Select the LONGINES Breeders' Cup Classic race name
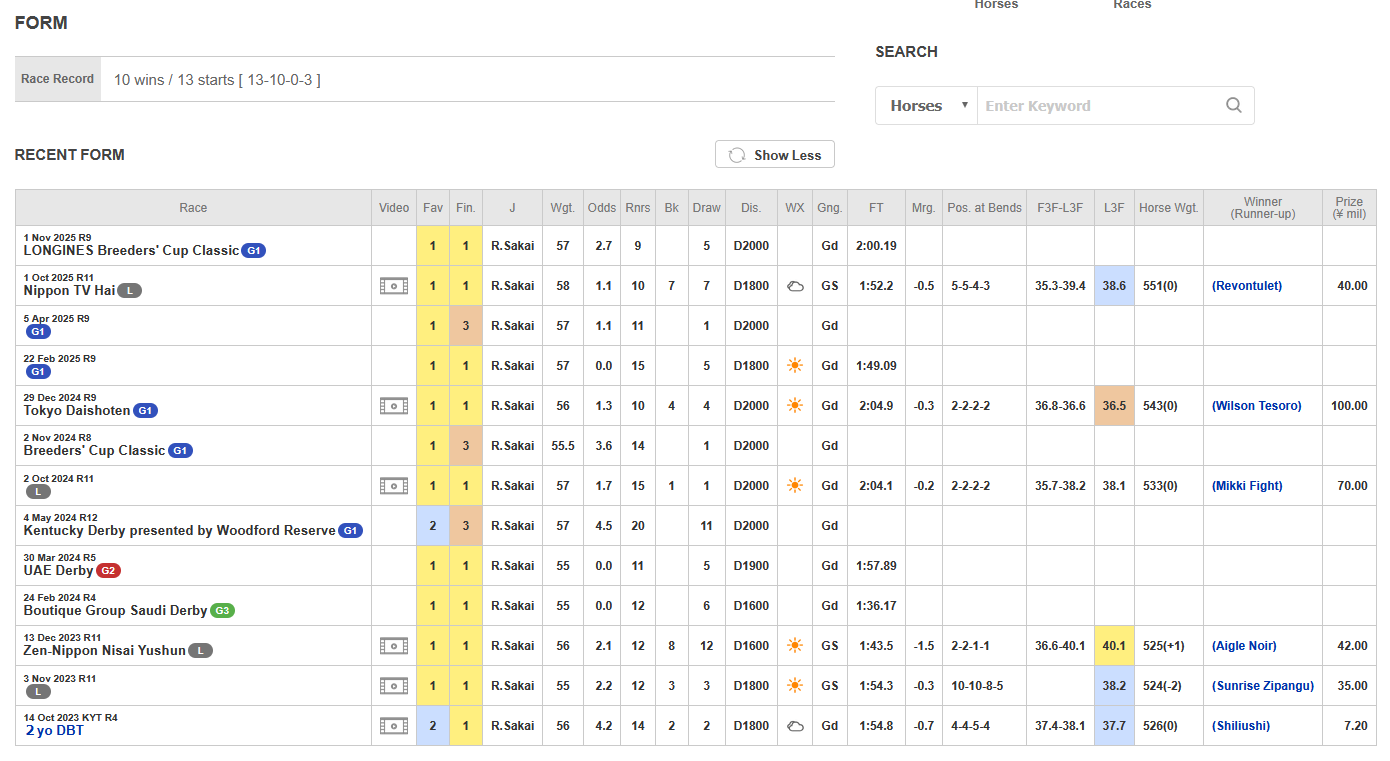Viewport: 1390px width, 761px height. [x=132, y=251]
